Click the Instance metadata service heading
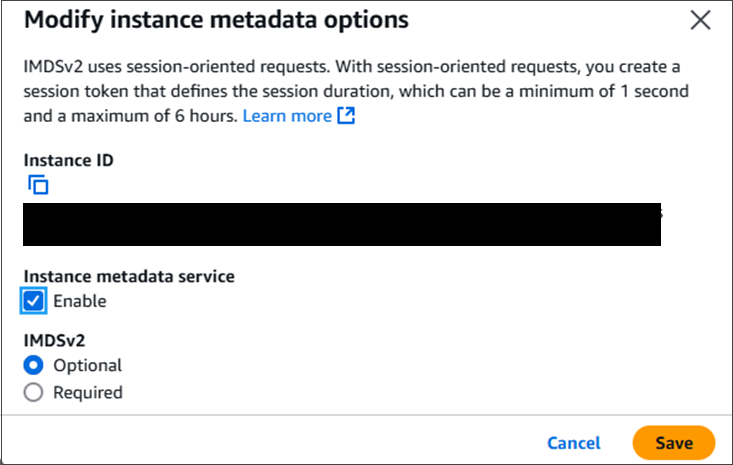 point(129,276)
